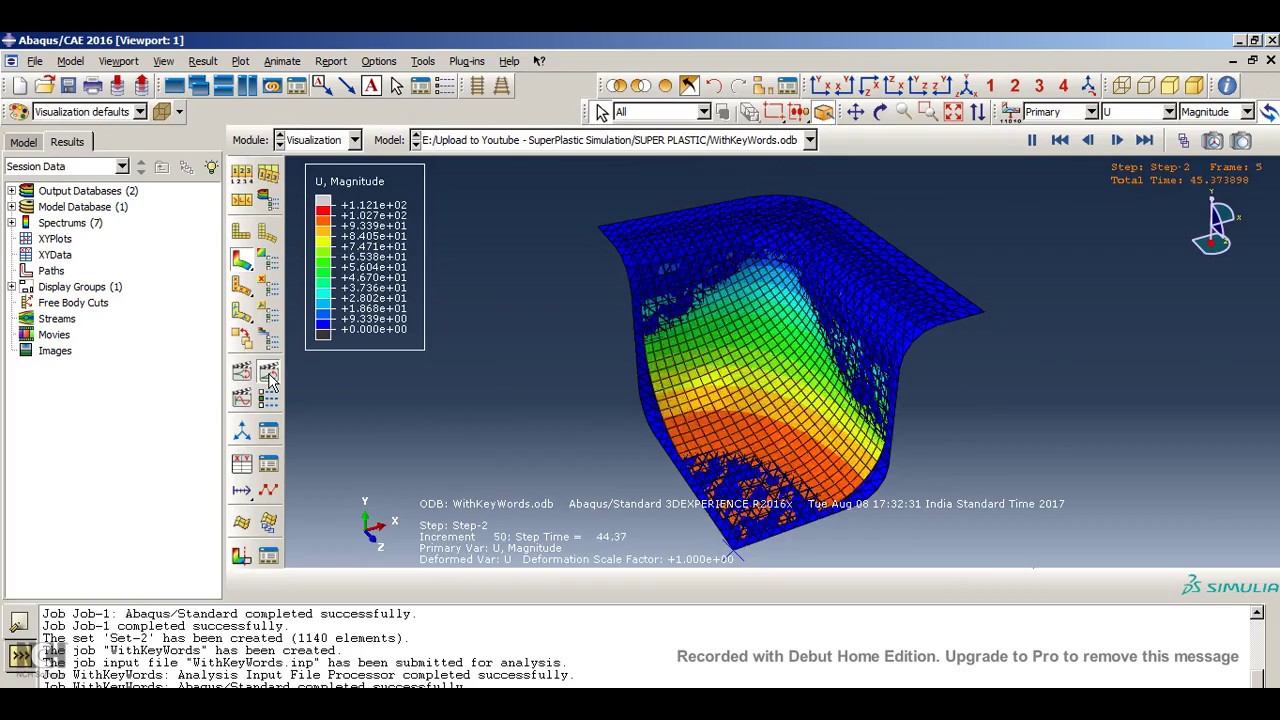Save using the floppy disk icon
The image size is (1280, 720).
[x=68, y=86]
